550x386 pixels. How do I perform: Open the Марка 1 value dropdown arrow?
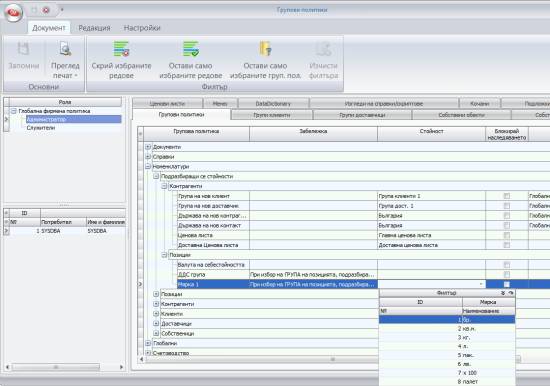point(481,284)
